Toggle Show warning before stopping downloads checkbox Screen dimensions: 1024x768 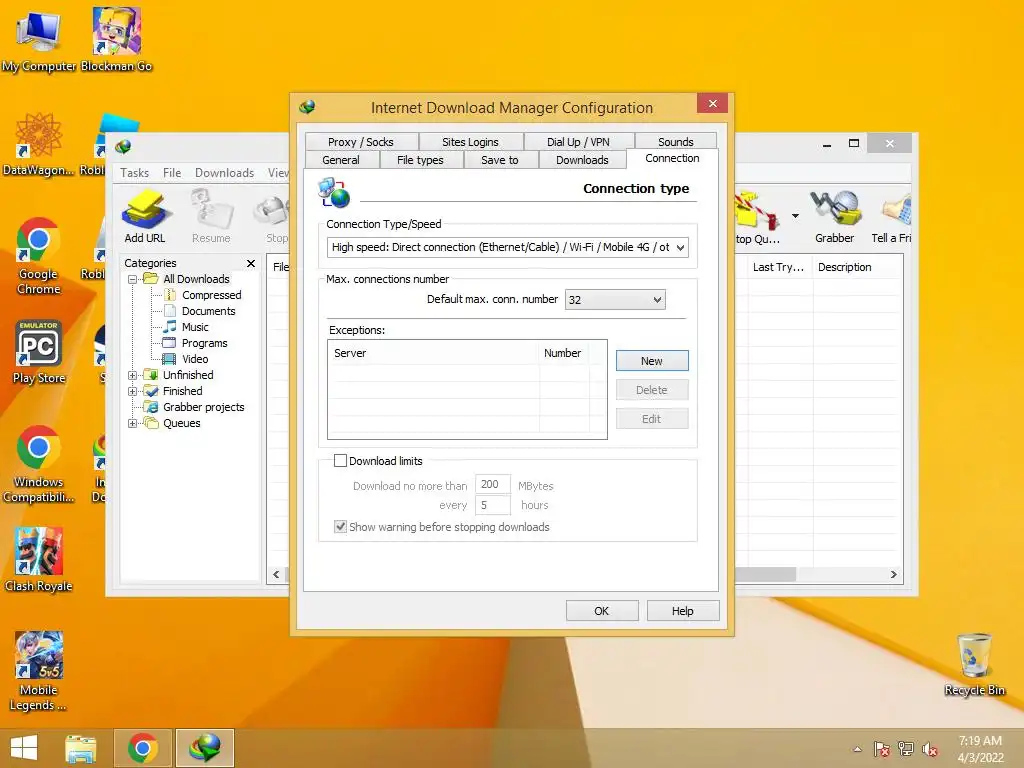tap(340, 526)
